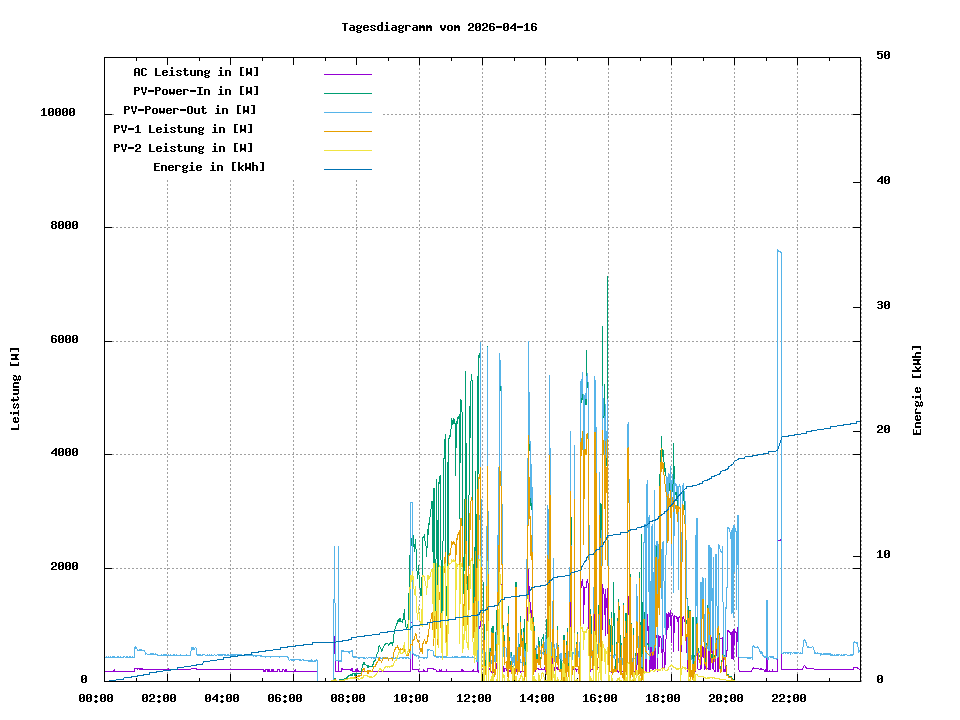The height and width of the screenshot is (720, 960).
Task: Click the 'PV-Power-In in [W]' legend label
Action: pos(196,91)
